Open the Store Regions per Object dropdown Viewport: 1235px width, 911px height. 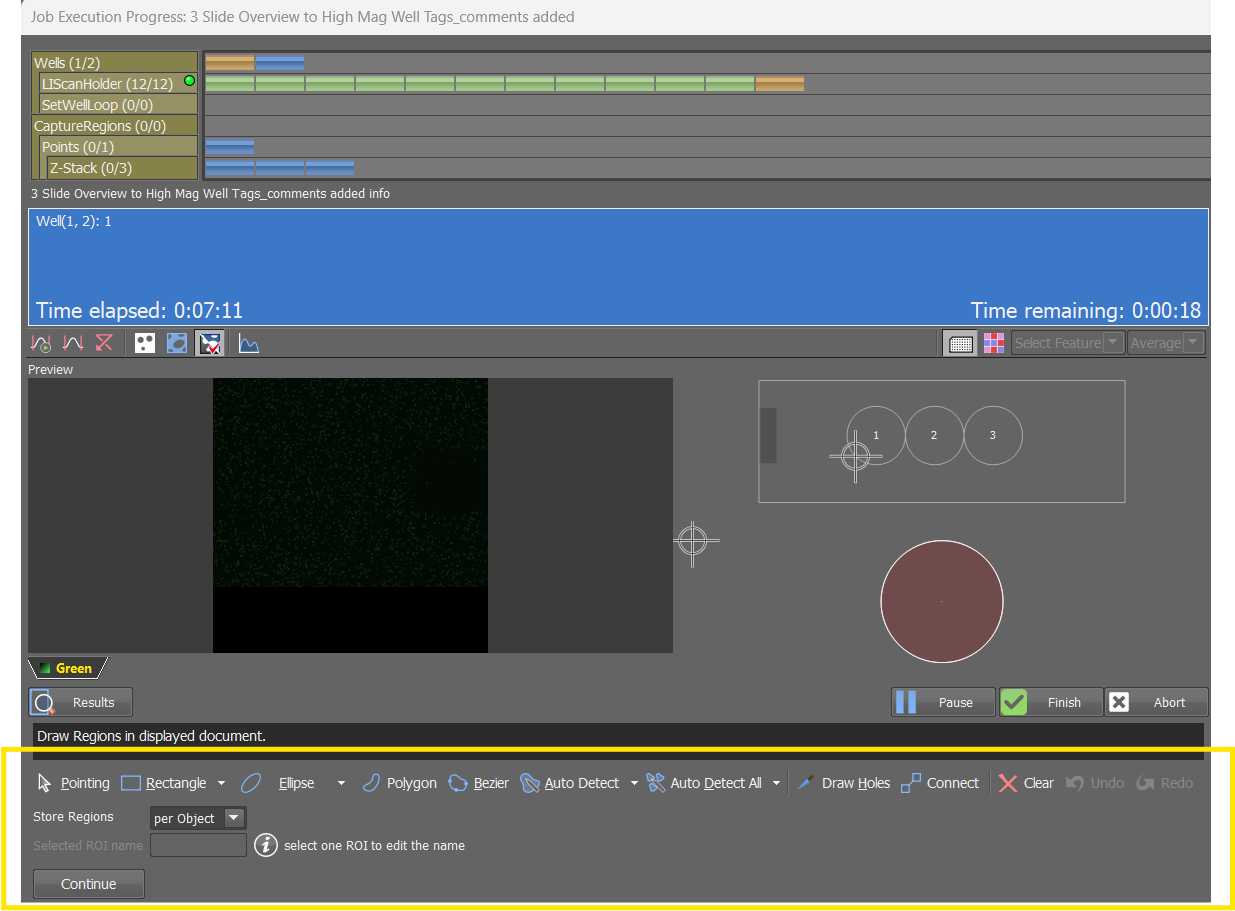pos(197,818)
